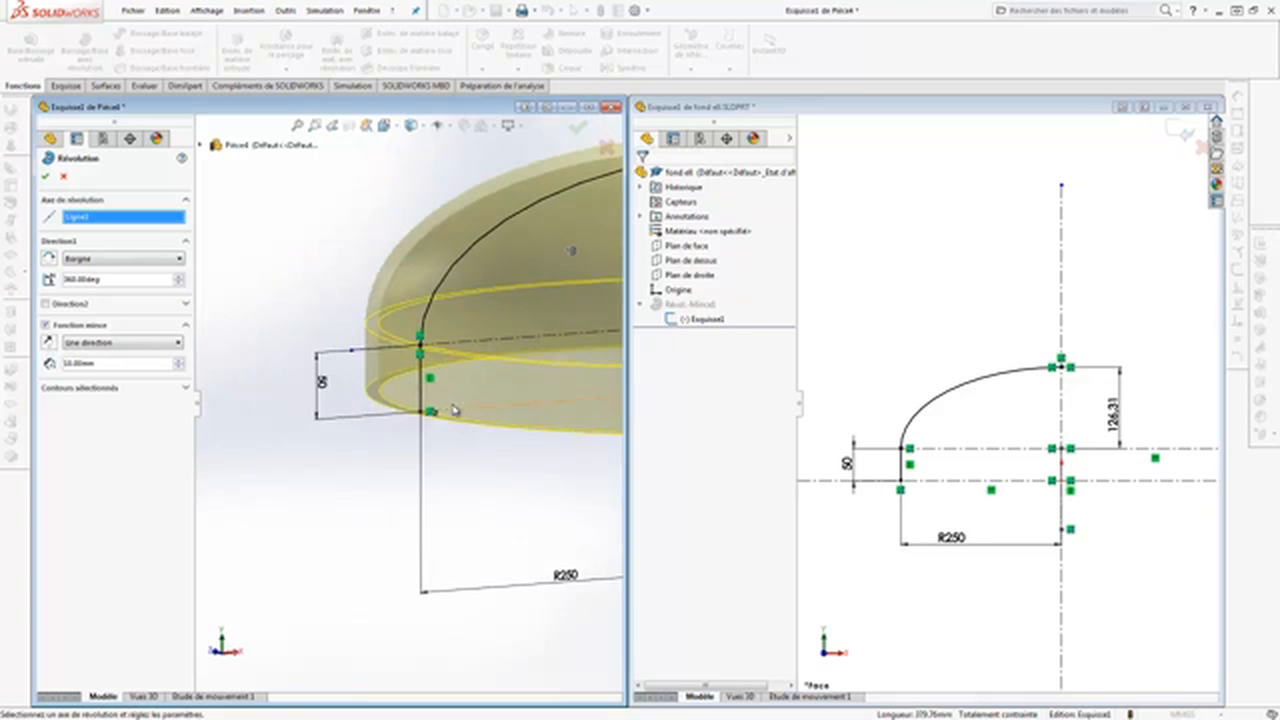Open the Une direction thin feature dropdown
The width and height of the screenshot is (1280, 720).
(x=123, y=343)
